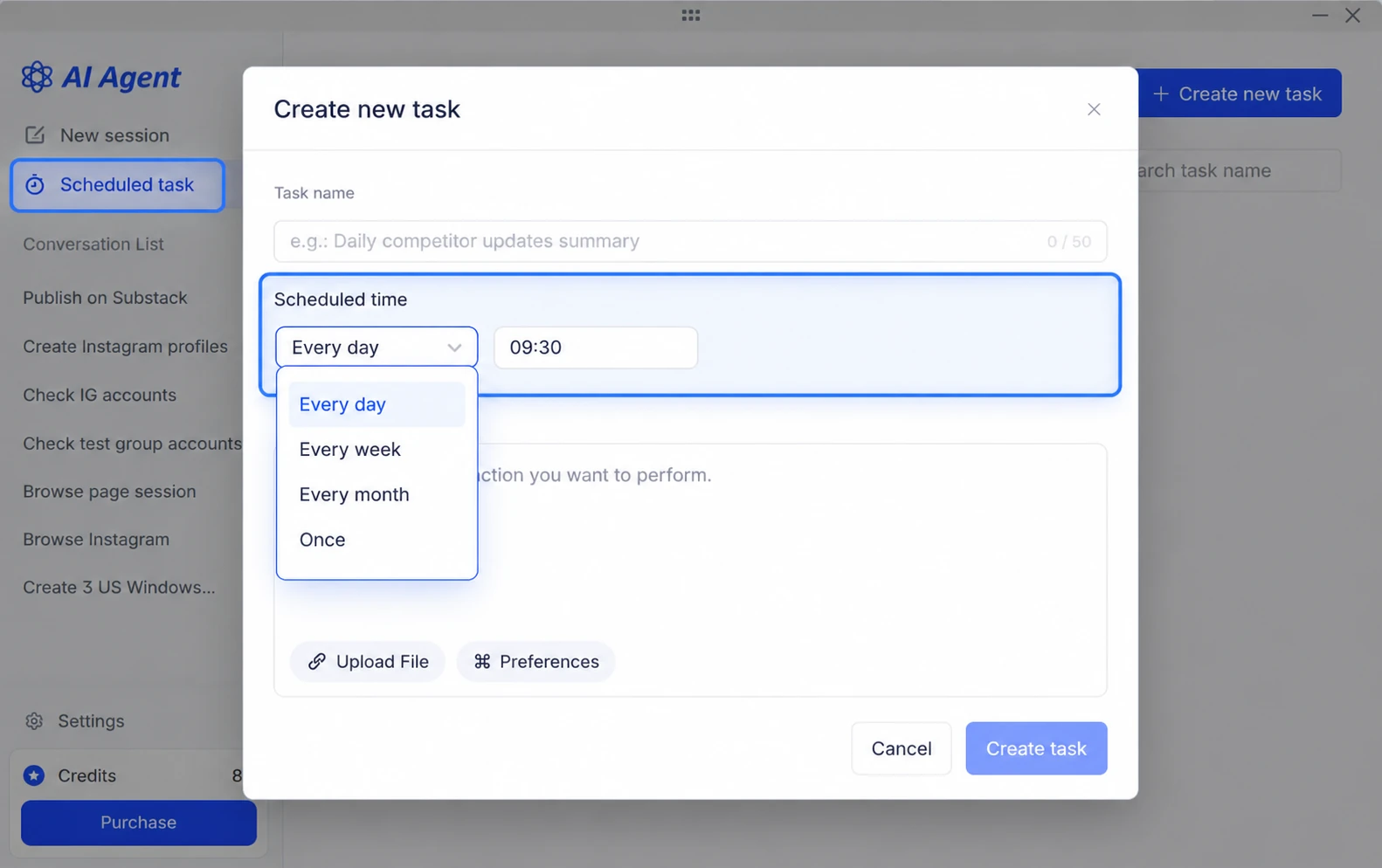Click the Create task button
The image size is (1382, 868).
[x=1036, y=748]
